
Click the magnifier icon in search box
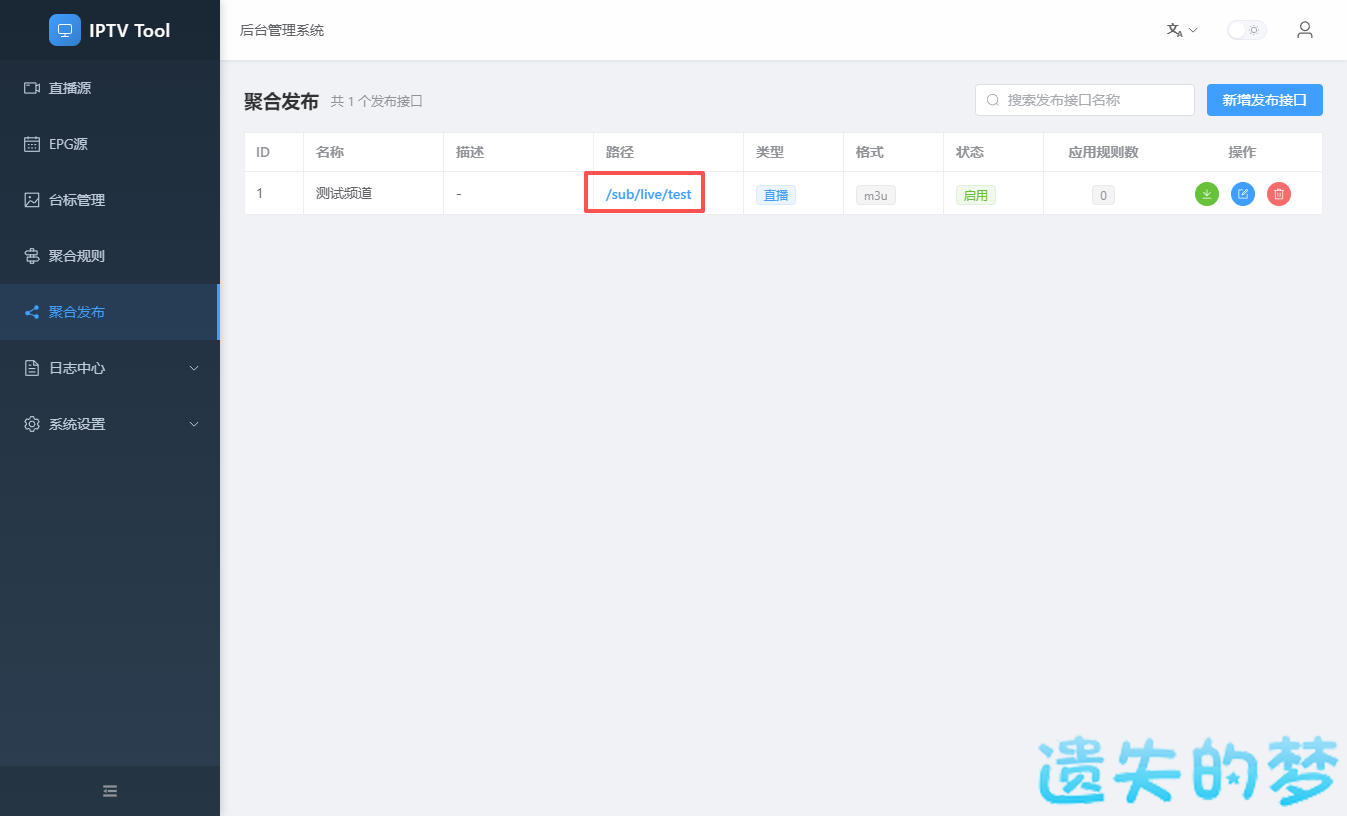tap(993, 100)
